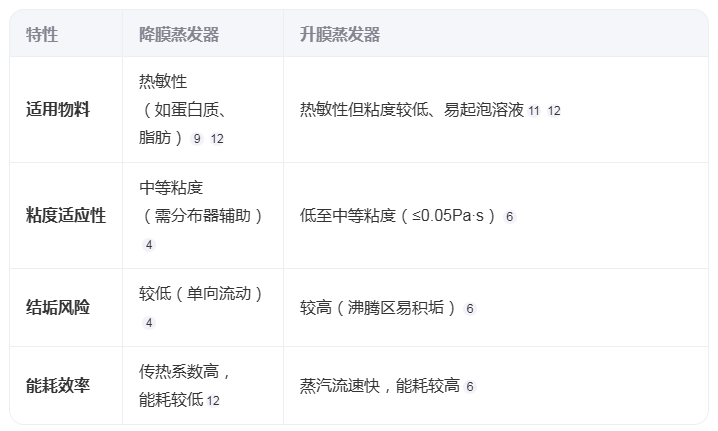The width and height of the screenshot is (718, 431).
Task: Select the 能耗效率 row label
Action: tap(58, 386)
